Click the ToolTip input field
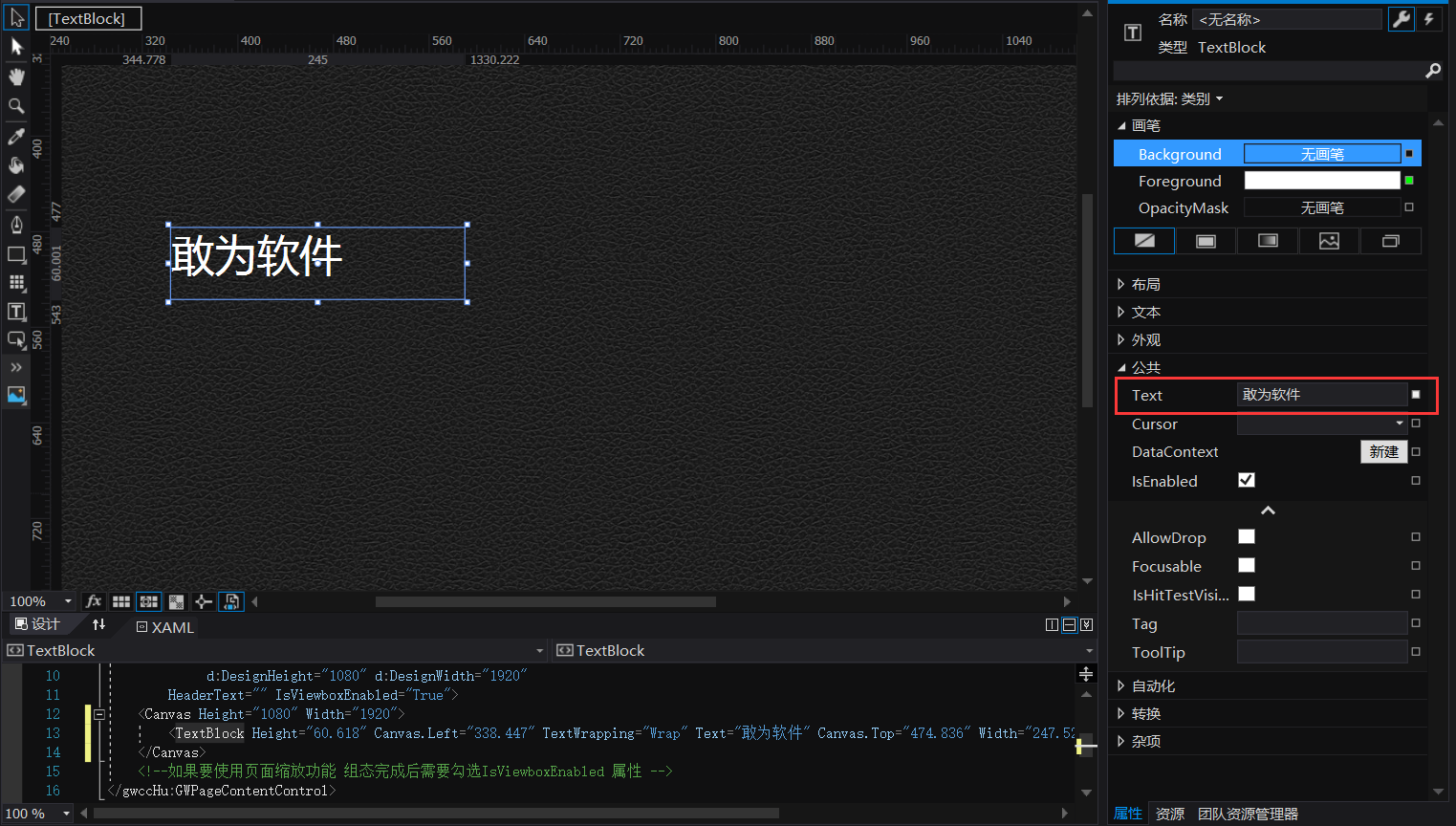1456x826 pixels. pyautogui.click(x=1321, y=652)
